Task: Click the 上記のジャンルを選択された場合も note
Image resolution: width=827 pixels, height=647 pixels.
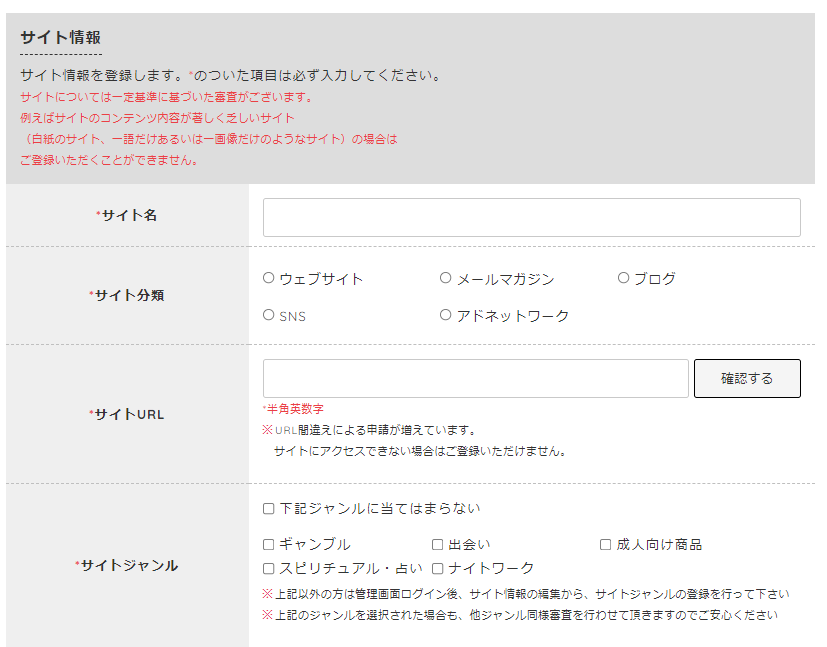Action: click(520, 615)
